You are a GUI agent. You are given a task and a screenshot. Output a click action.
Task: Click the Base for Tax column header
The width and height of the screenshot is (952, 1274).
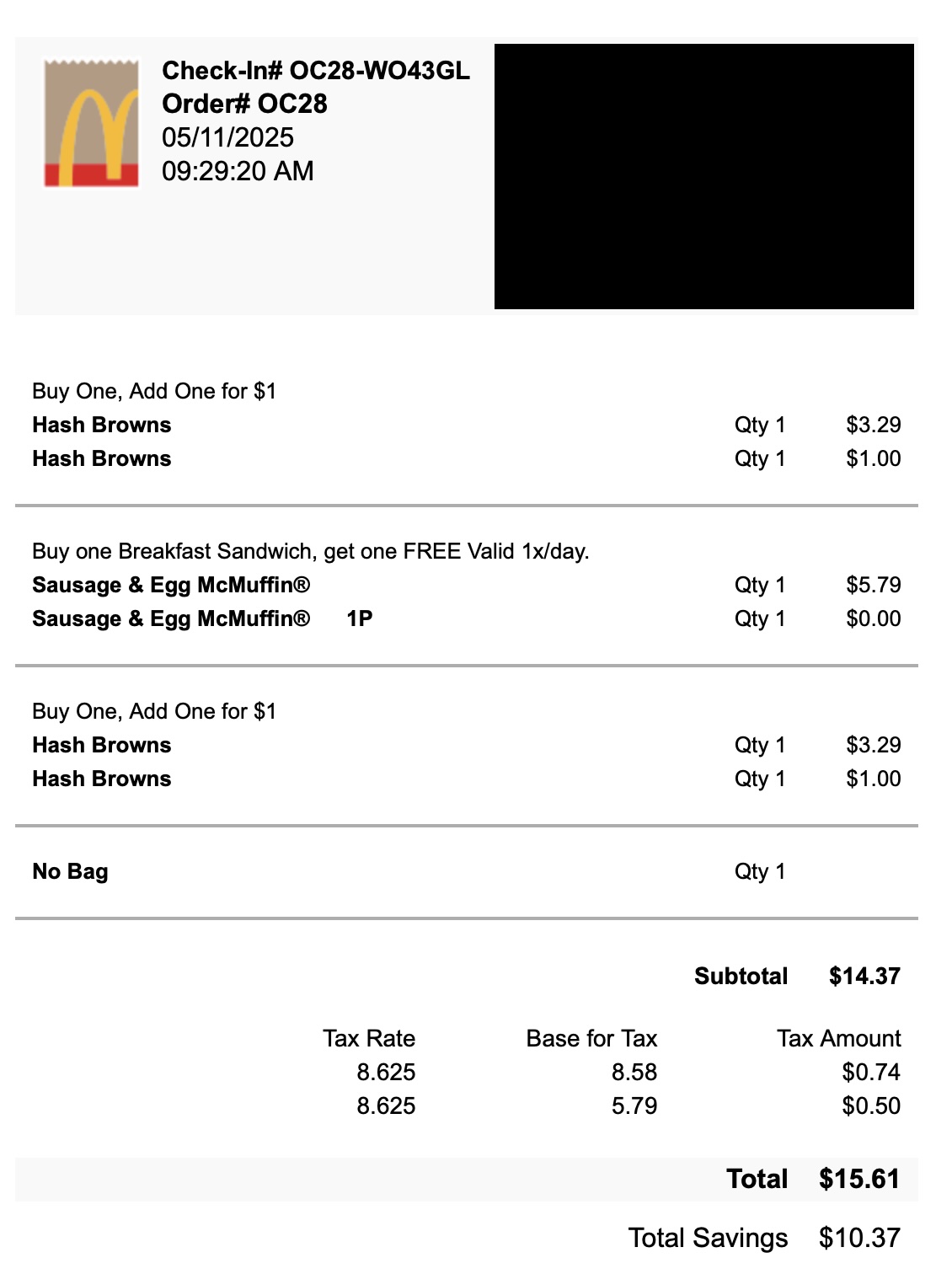coord(591,1039)
